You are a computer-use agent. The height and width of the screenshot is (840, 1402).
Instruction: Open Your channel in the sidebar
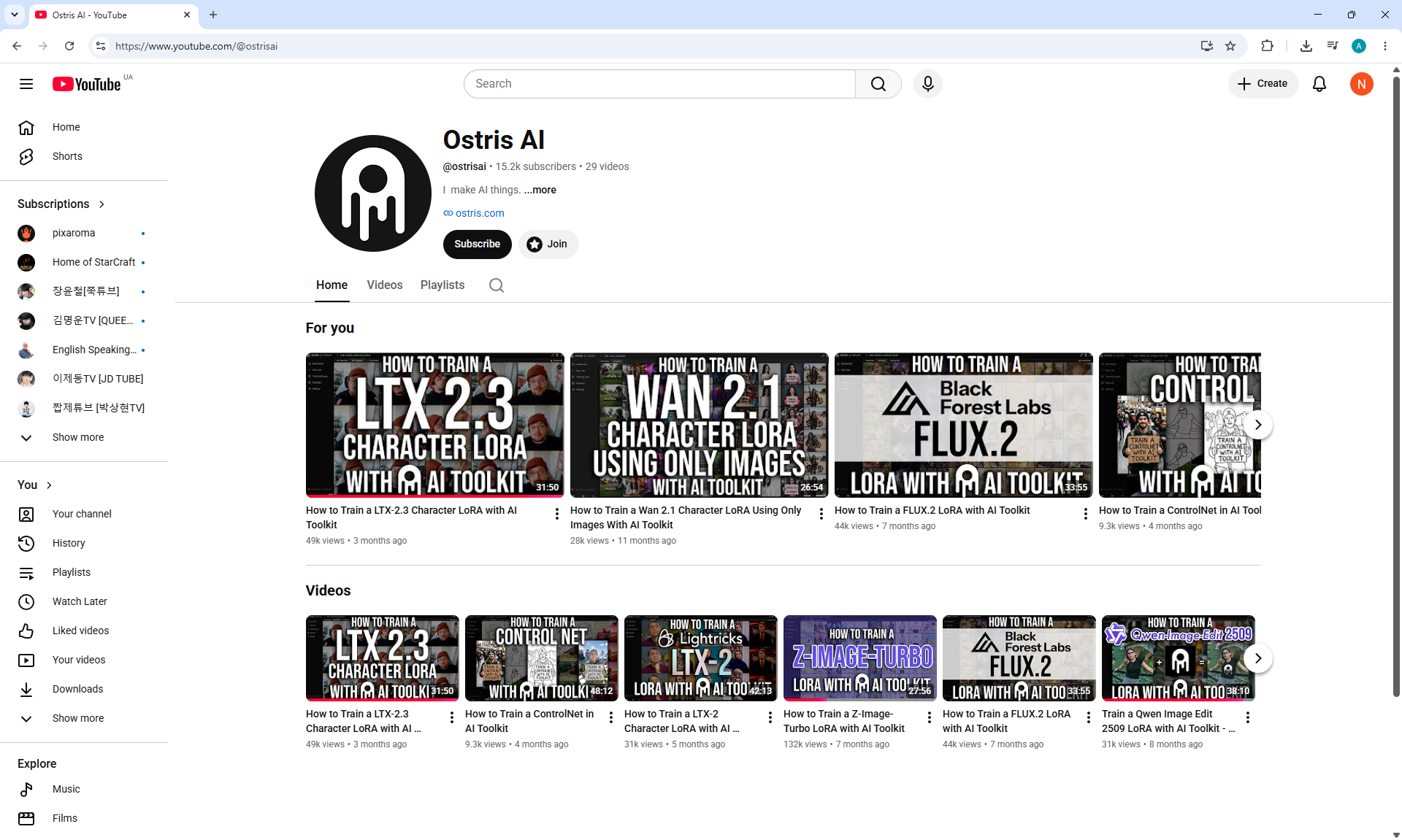pyautogui.click(x=84, y=514)
